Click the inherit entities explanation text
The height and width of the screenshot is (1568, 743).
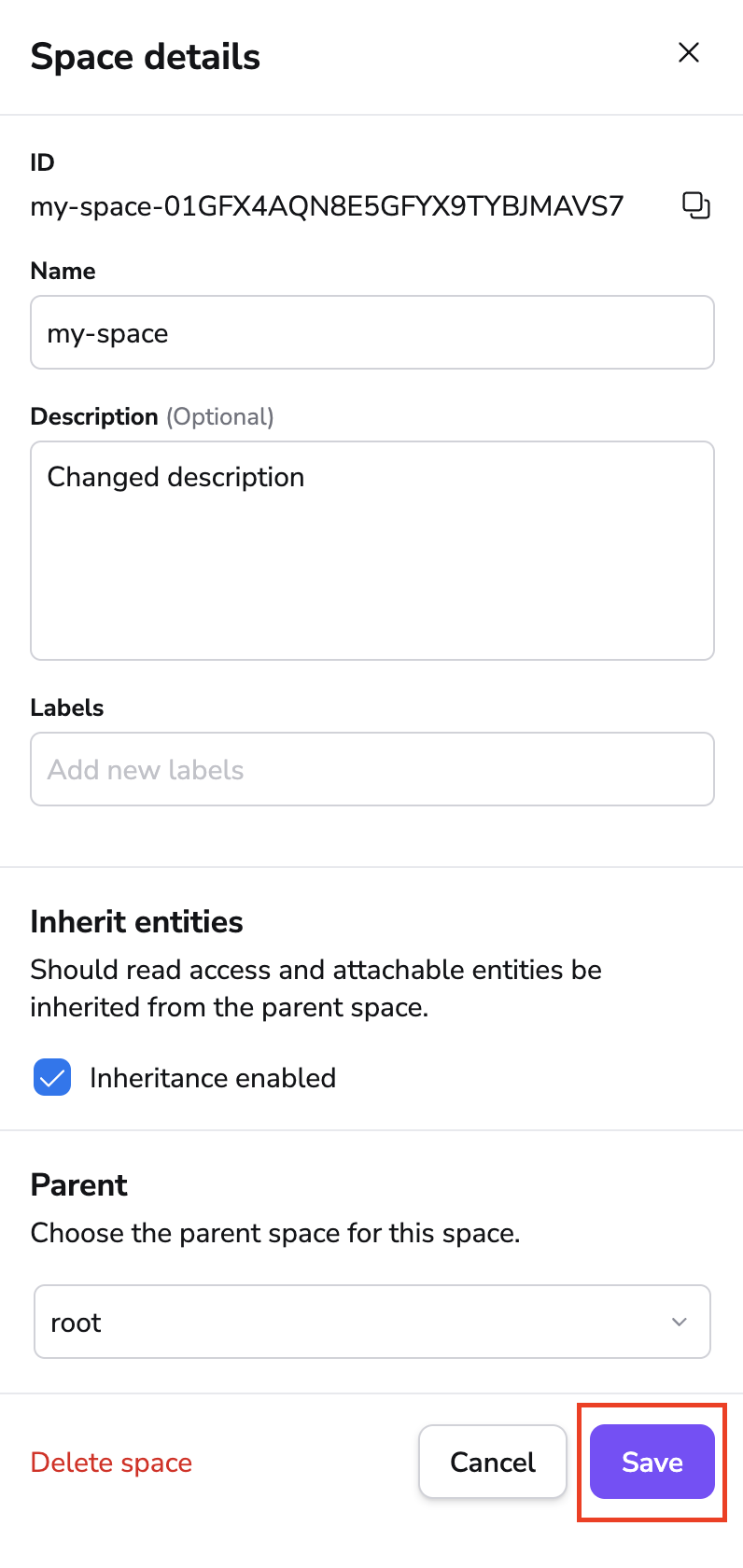point(315,988)
